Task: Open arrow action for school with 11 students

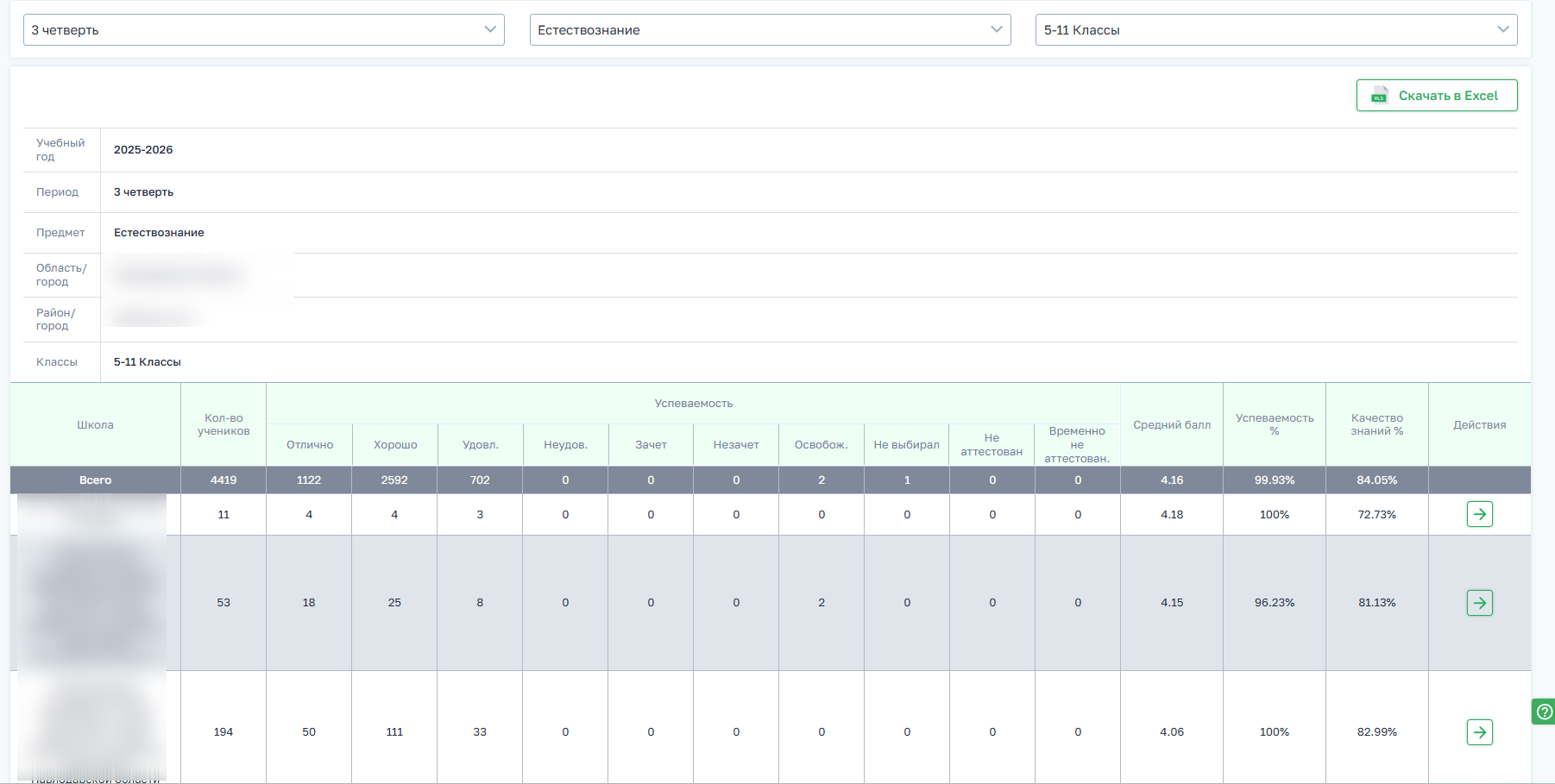Action: [x=1479, y=514]
